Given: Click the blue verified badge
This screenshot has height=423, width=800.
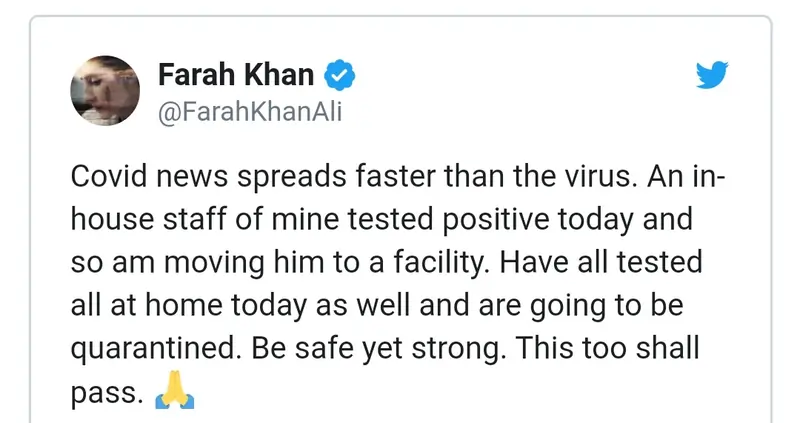Looking at the screenshot, I should (341, 74).
